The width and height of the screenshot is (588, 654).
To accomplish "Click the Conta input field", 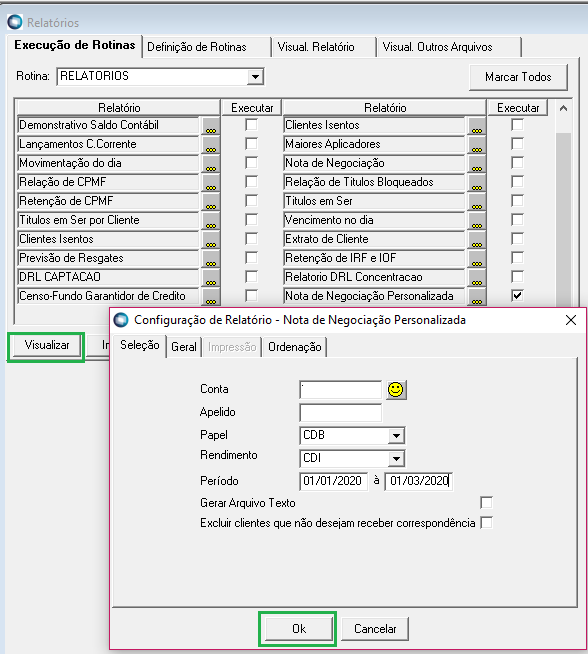I will point(340,390).
